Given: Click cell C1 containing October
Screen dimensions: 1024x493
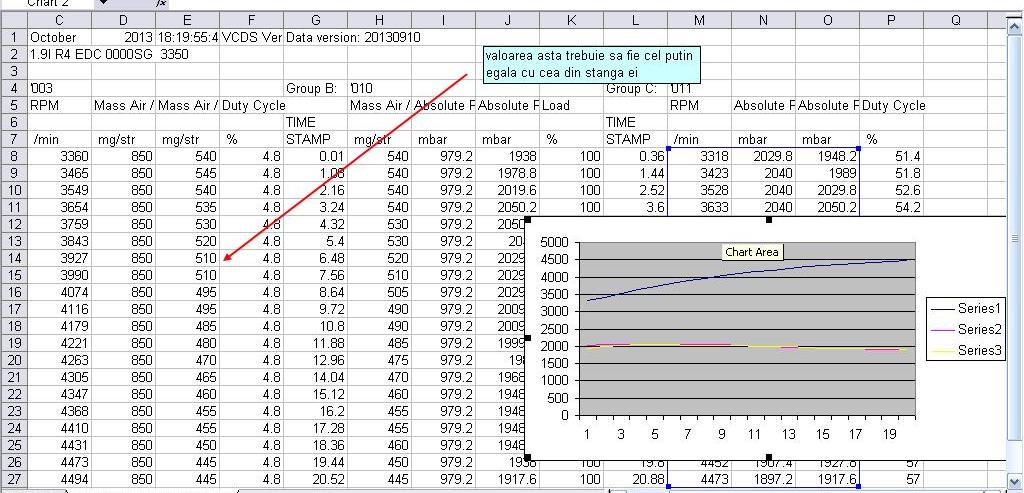Looking at the screenshot, I should pyautogui.click(x=59, y=37).
